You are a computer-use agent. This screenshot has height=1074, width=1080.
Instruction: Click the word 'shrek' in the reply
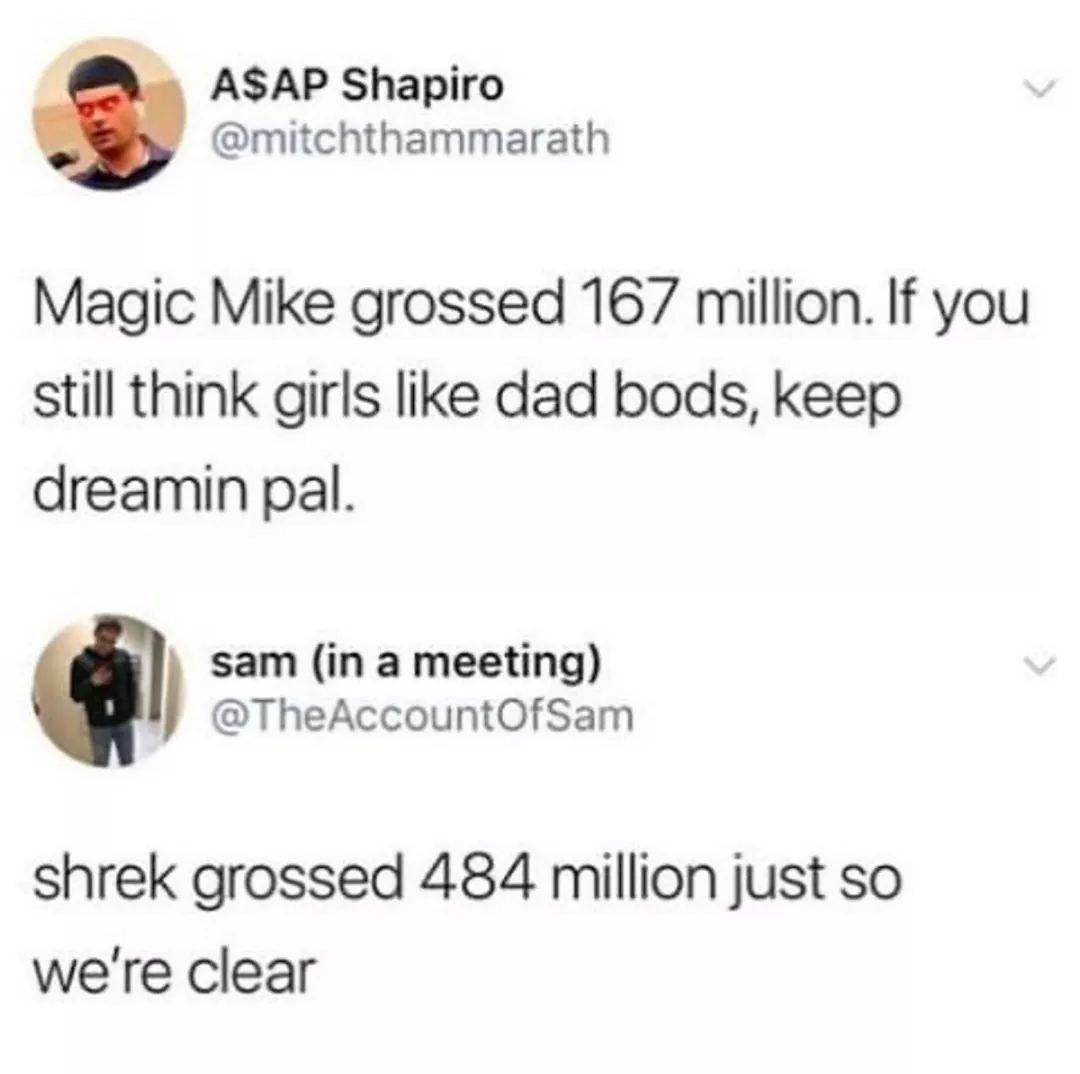[105, 879]
